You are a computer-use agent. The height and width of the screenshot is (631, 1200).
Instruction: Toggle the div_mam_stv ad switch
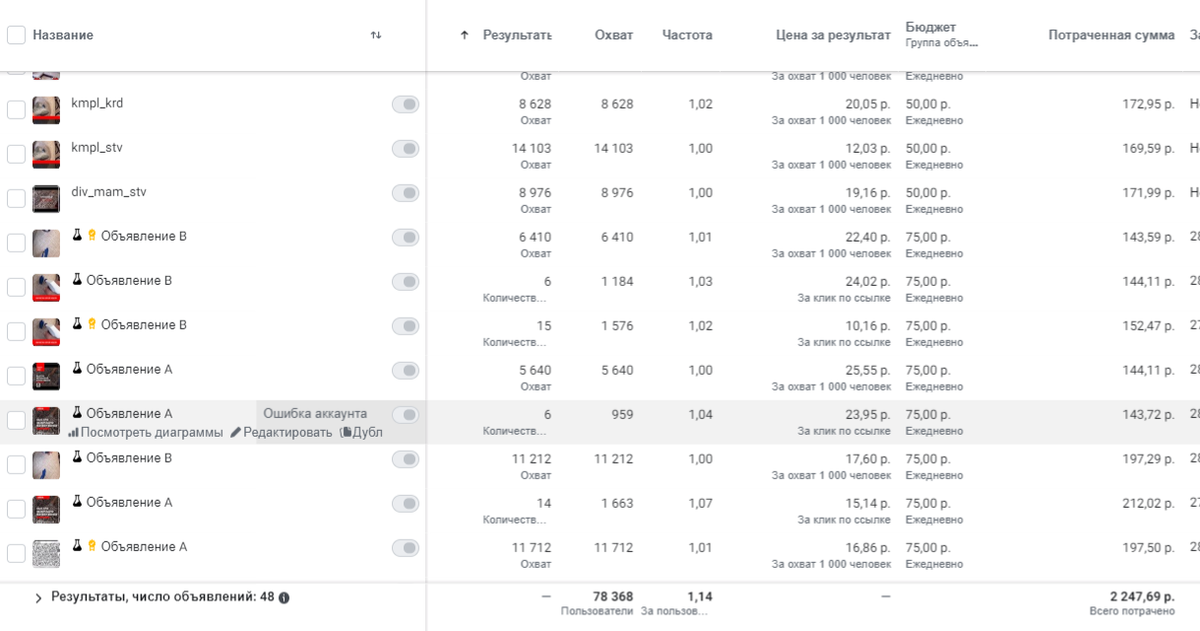click(405, 193)
